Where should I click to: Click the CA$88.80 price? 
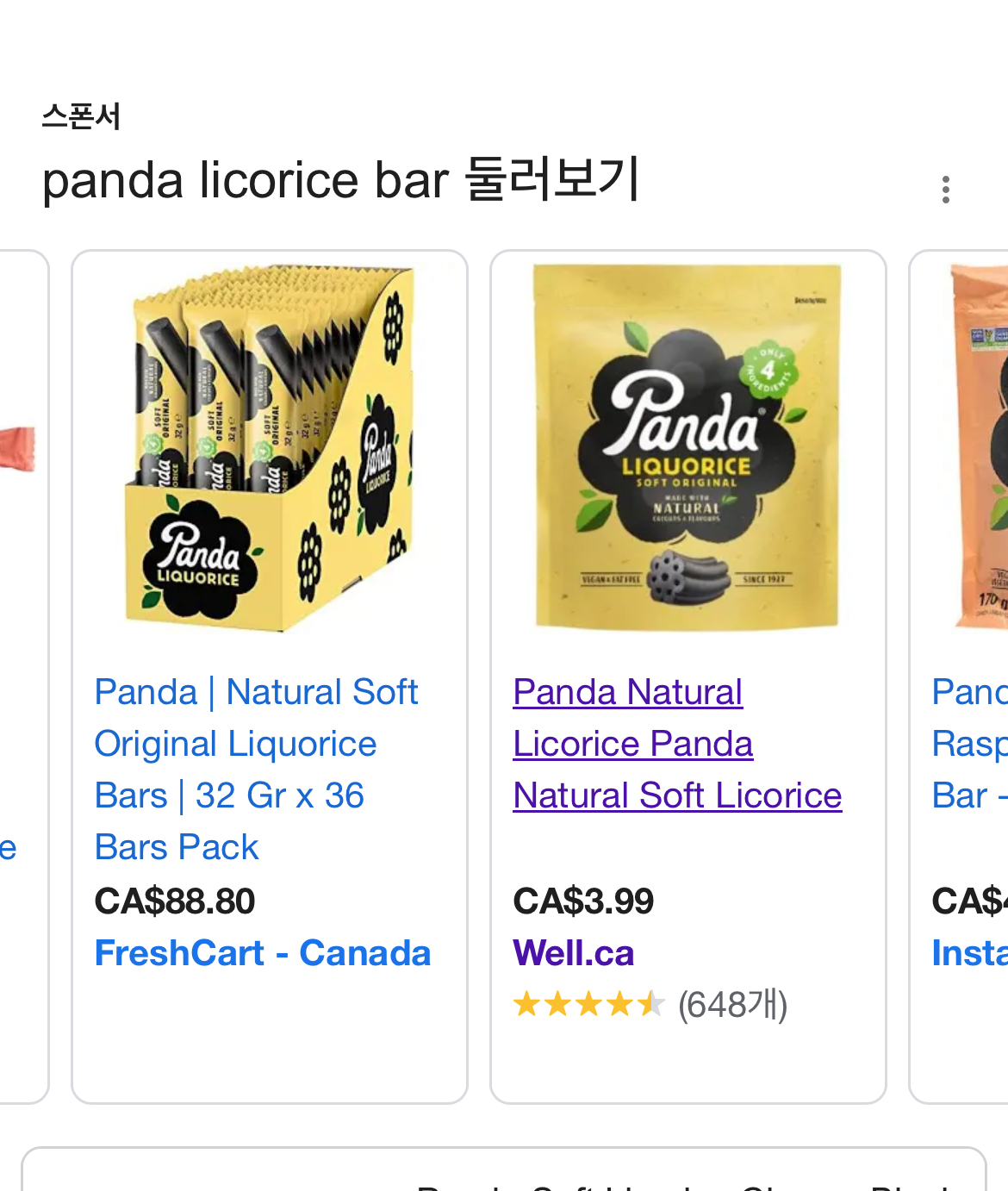click(x=175, y=901)
